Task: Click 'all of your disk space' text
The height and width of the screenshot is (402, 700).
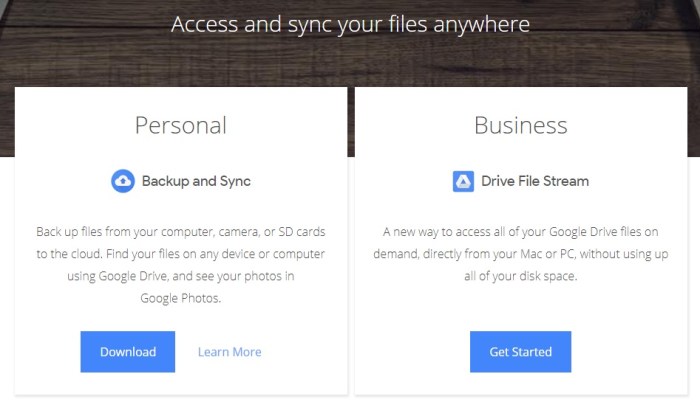Action: [x=520, y=276]
